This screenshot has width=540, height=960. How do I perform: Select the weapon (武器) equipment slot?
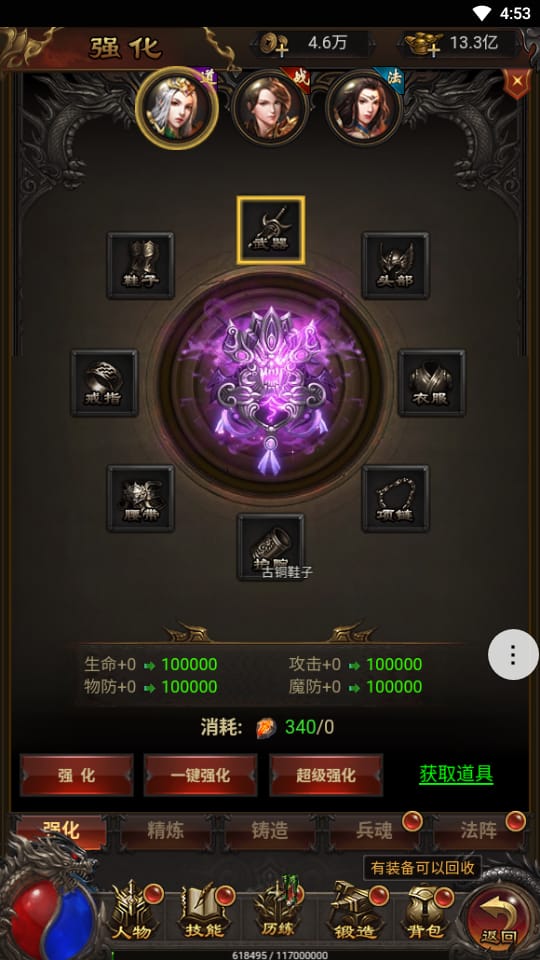pyautogui.click(x=271, y=230)
